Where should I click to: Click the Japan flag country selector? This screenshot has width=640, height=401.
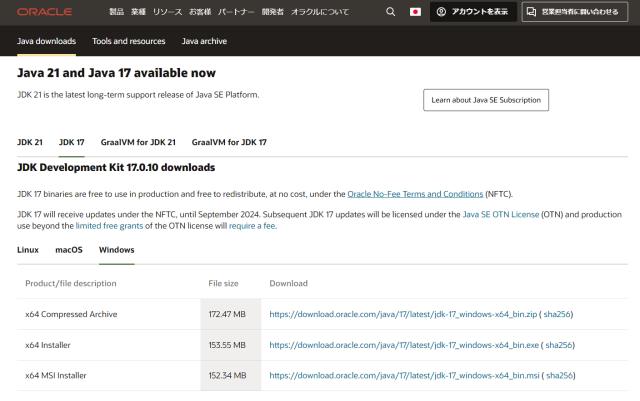pyautogui.click(x=415, y=12)
